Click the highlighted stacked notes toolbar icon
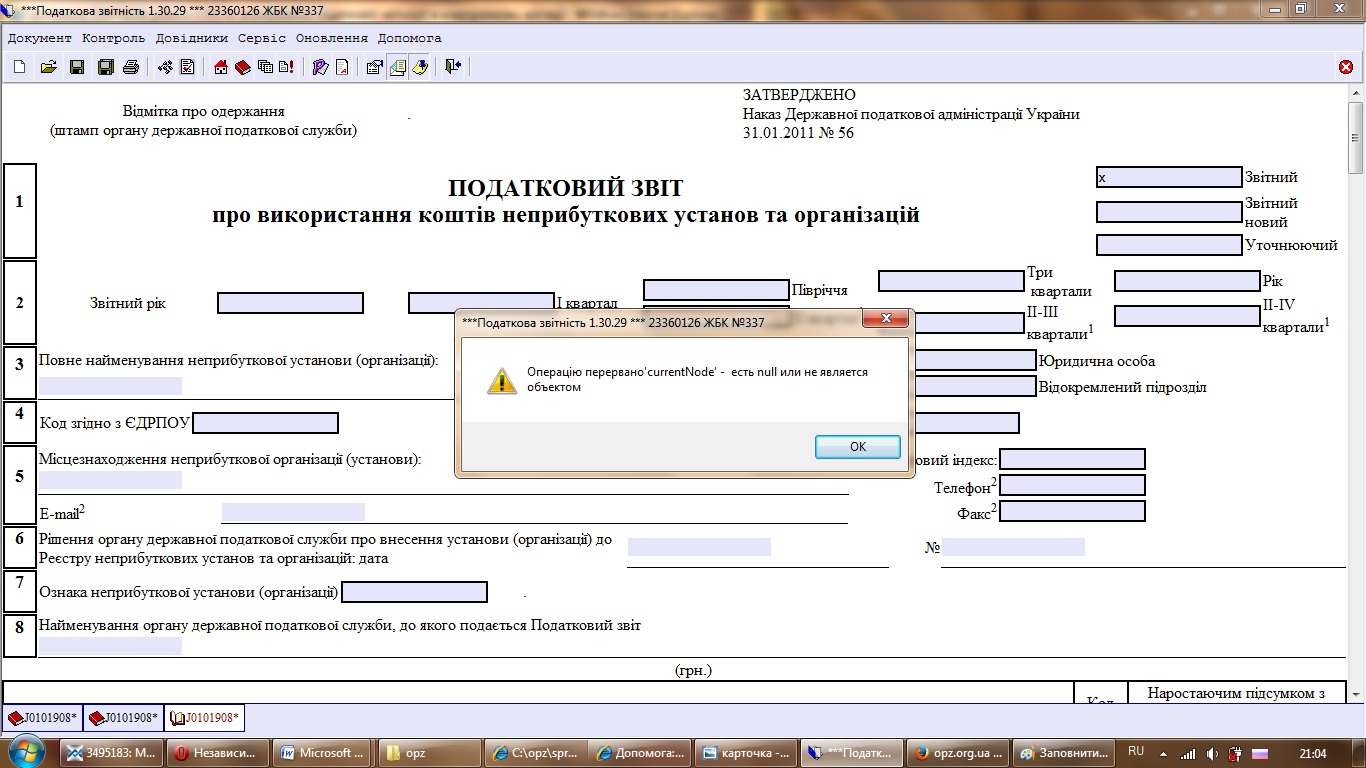 397,67
